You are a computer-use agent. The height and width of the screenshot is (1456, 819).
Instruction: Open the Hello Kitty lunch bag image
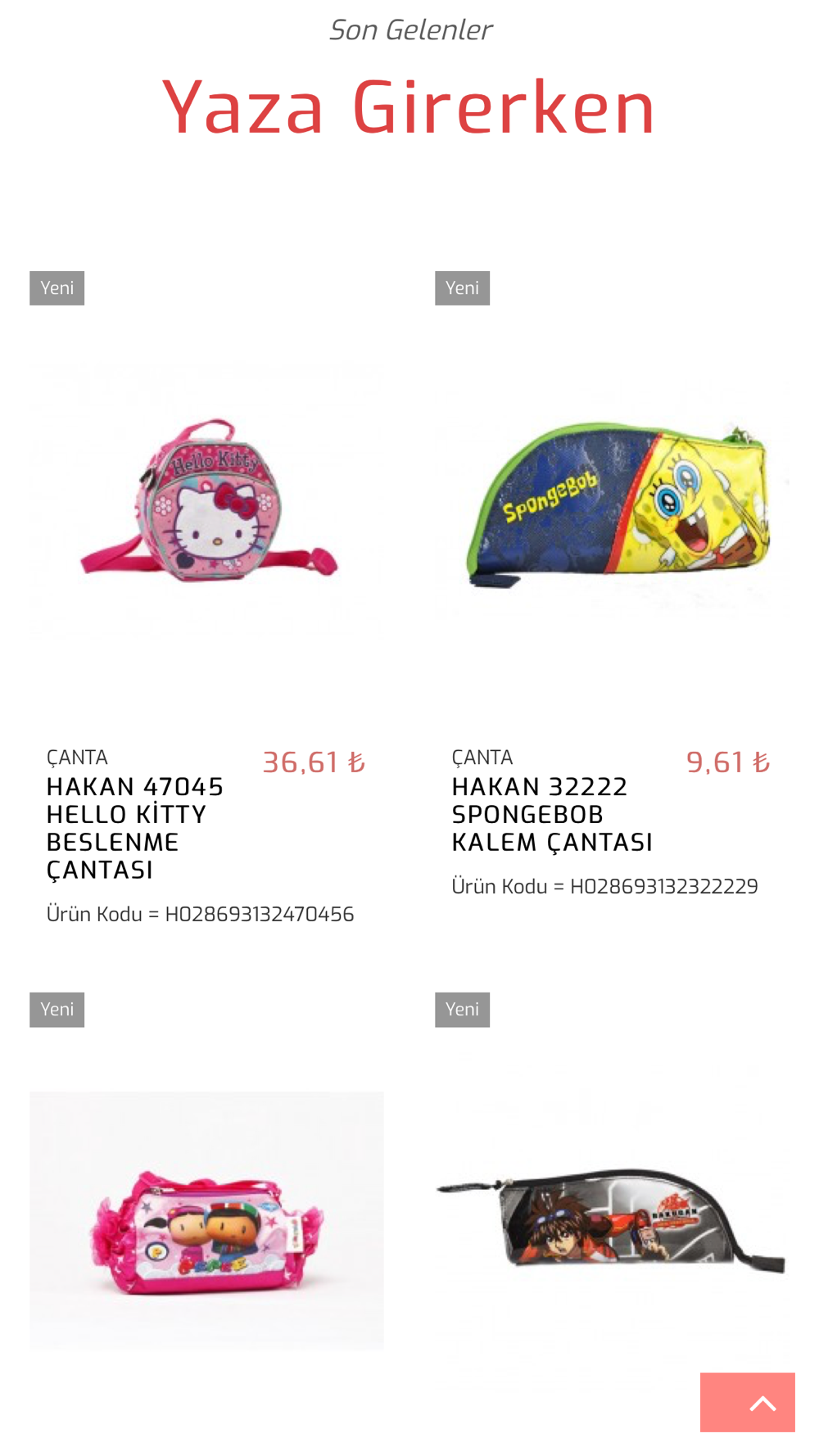point(206,500)
